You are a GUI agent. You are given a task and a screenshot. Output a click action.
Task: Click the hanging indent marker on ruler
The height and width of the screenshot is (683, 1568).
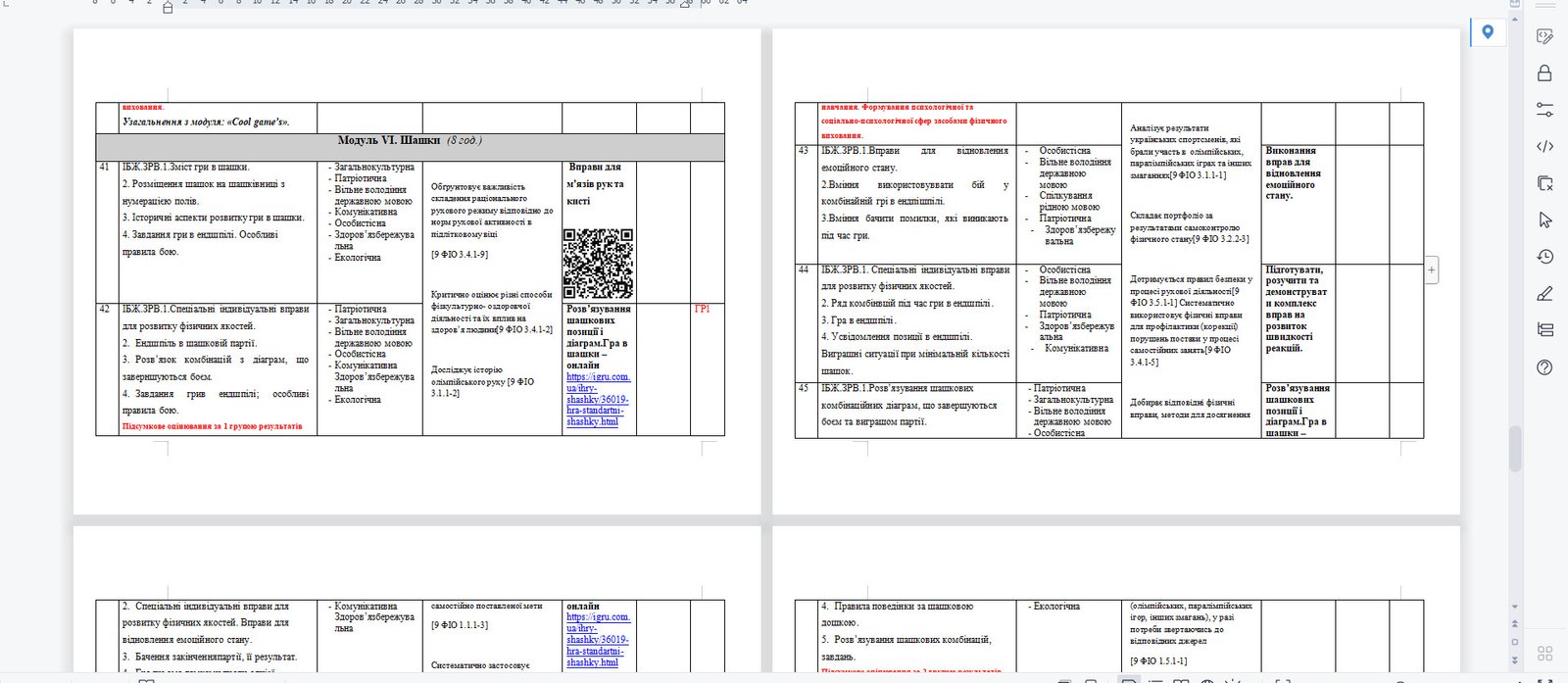(168, 8)
